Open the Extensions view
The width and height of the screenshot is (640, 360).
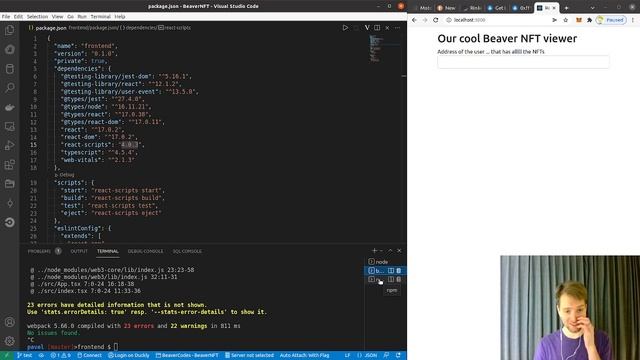pos(9,164)
